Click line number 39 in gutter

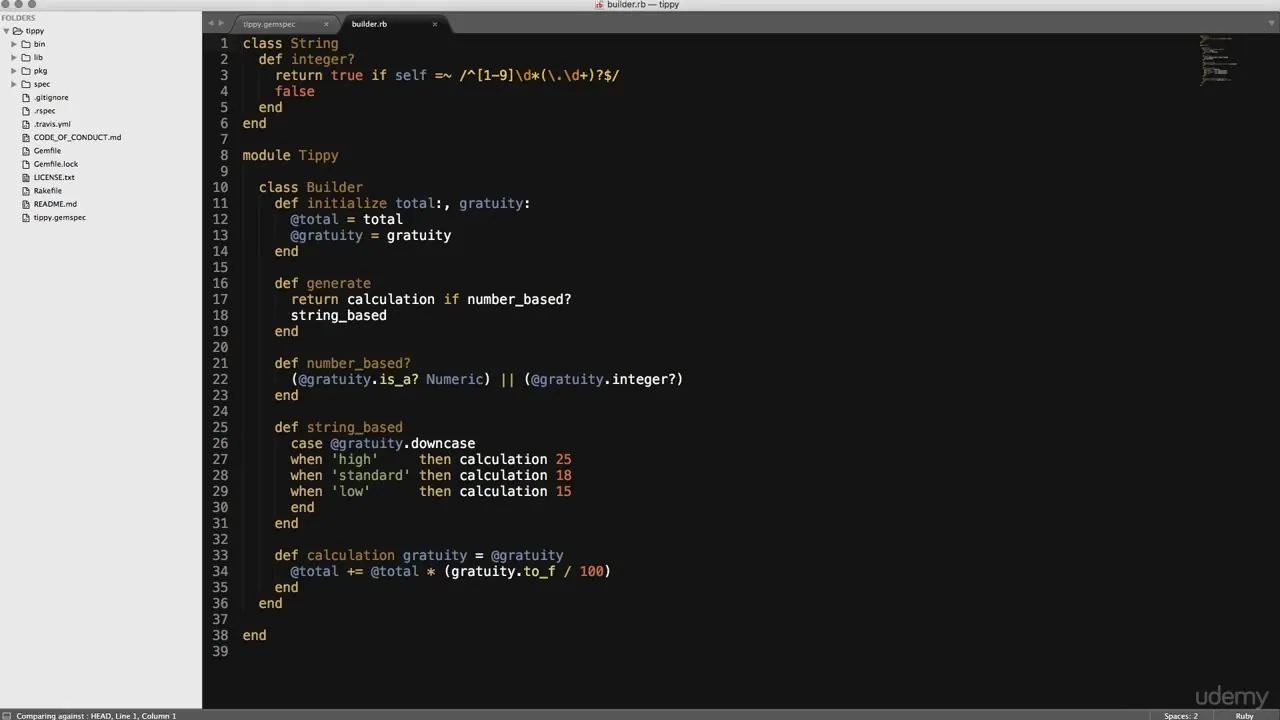coord(220,651)
